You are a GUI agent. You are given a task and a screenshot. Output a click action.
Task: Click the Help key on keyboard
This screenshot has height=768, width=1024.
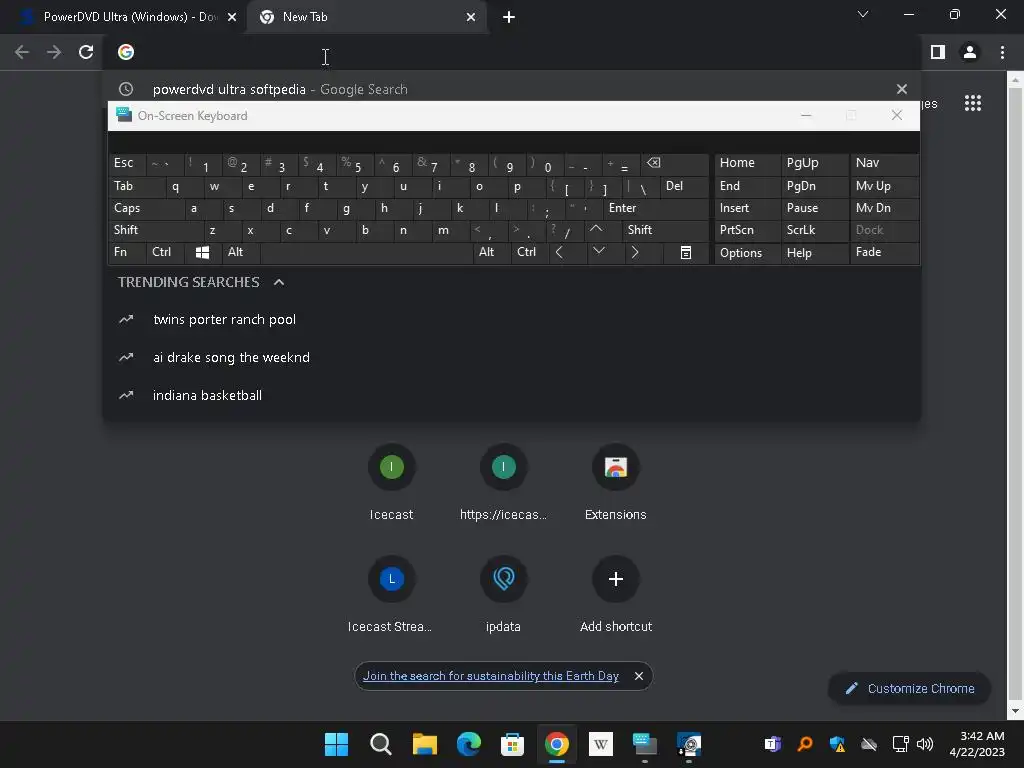tap(814, 252)
